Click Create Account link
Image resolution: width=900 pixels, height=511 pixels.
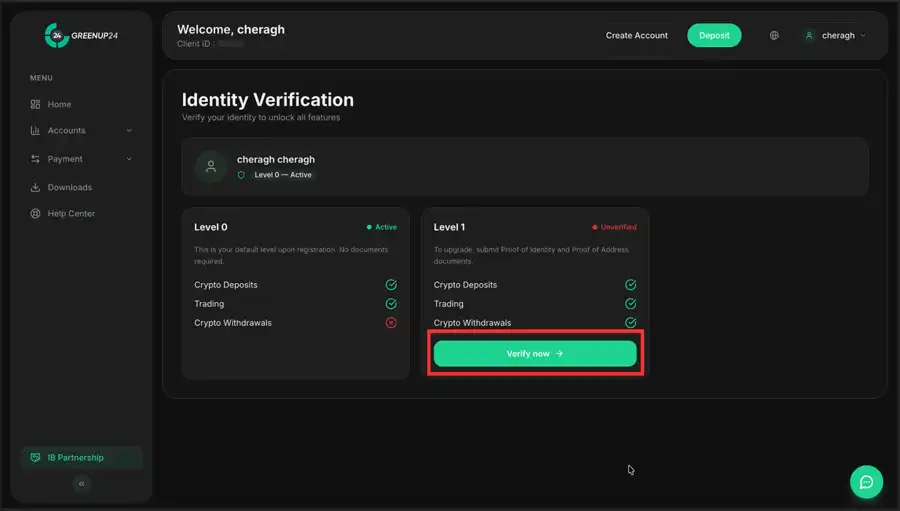[637, 36]
